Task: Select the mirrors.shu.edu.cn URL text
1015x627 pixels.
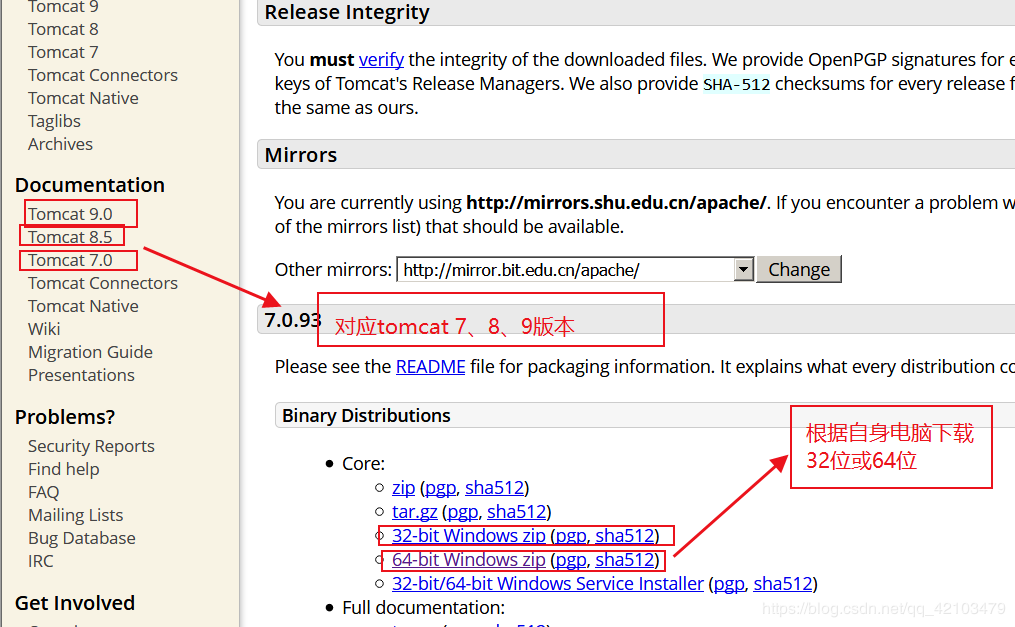Action: (616, 203)
